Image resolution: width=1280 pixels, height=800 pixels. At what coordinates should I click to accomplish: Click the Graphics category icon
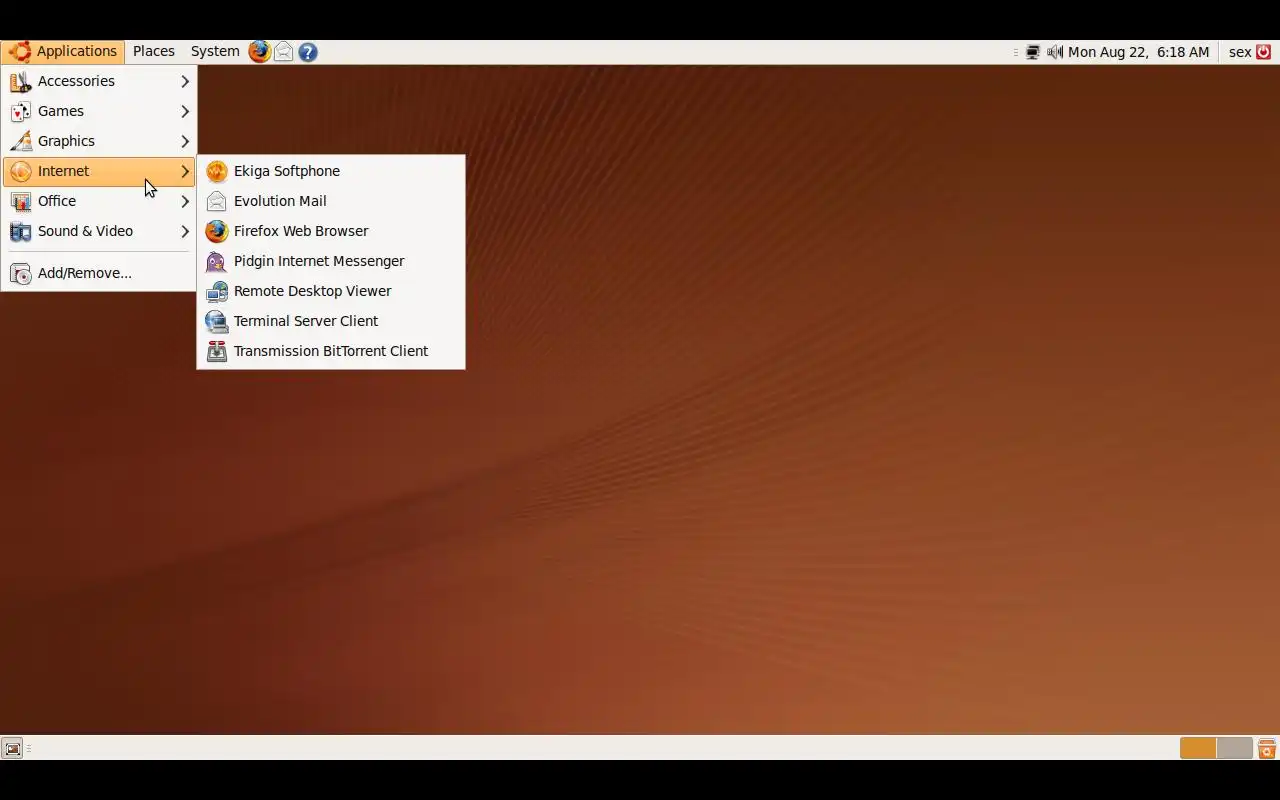pos(21,141)
